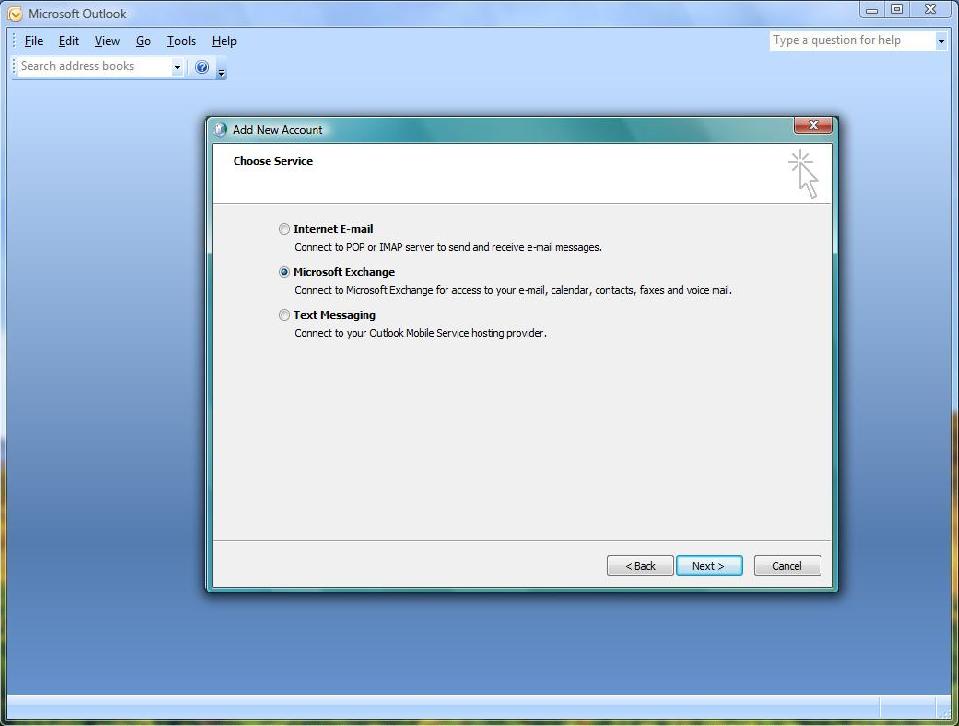Open the Edit menu
Screen dimensions: 959x726
[68, 41]
